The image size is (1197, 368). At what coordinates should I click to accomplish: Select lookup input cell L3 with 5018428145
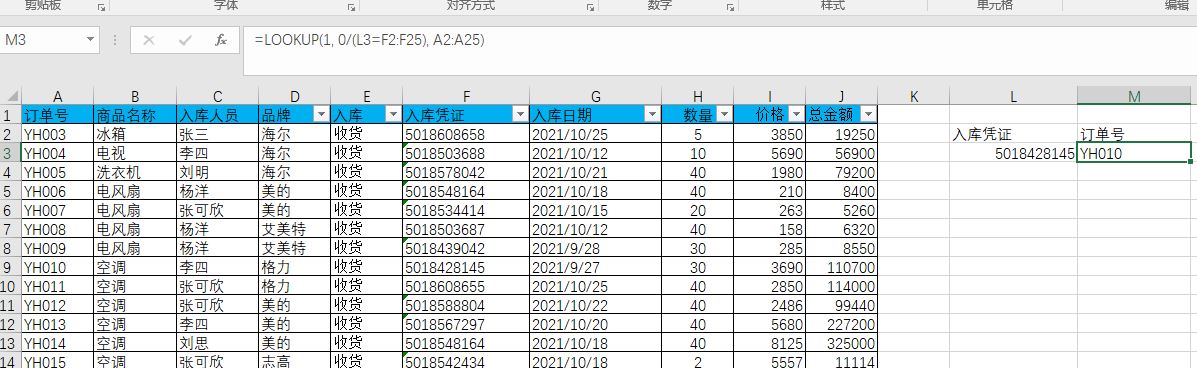pos(1013,153)
